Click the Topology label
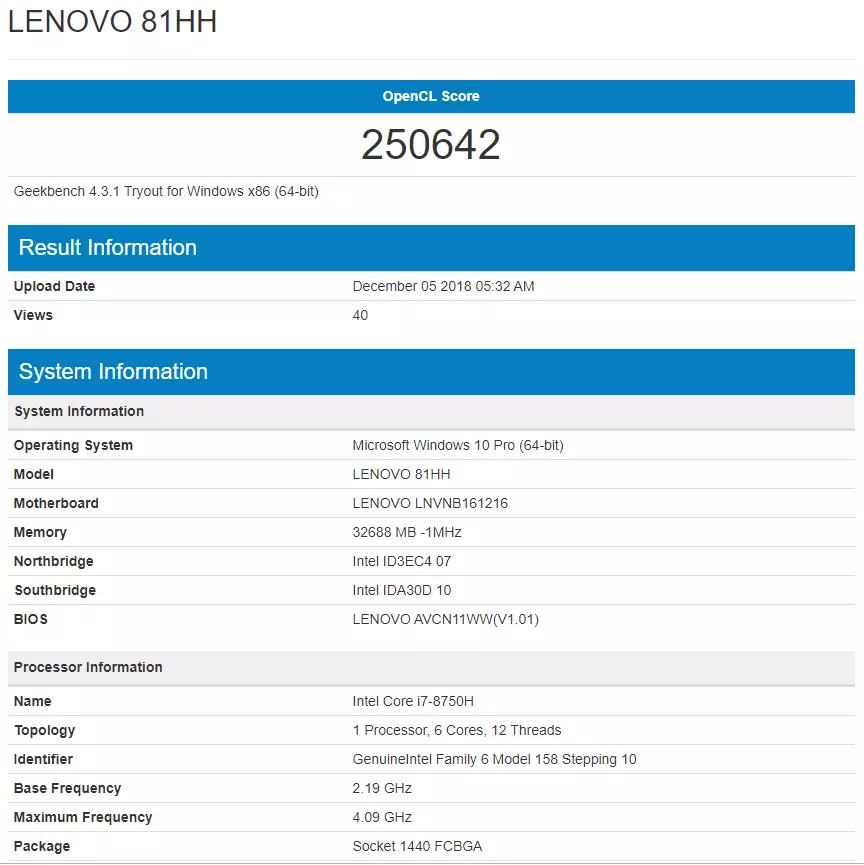The image size is (864, 865). click(x=45, y=731)
